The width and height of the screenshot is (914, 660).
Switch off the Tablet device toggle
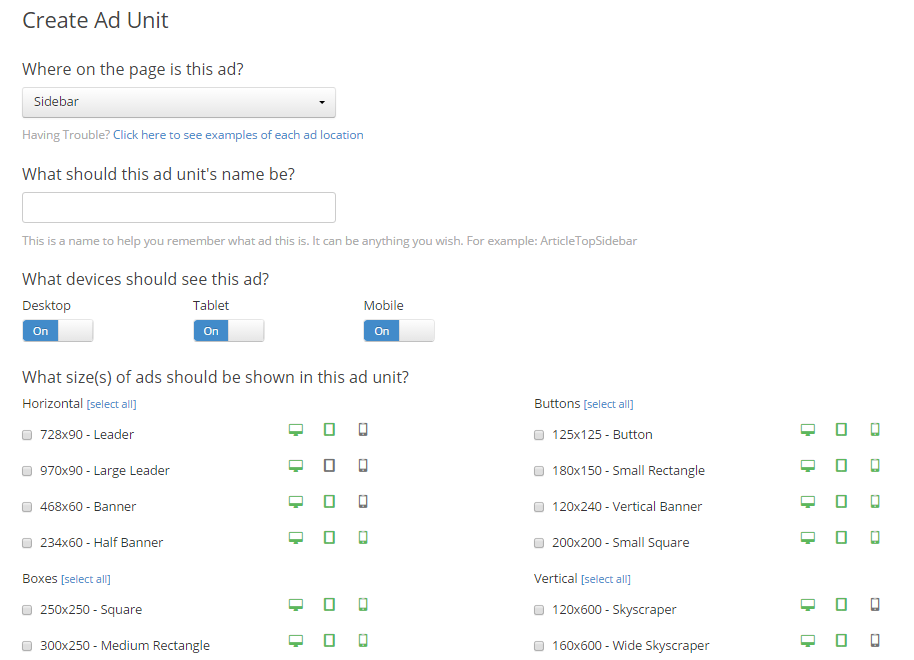coord(229,331)
